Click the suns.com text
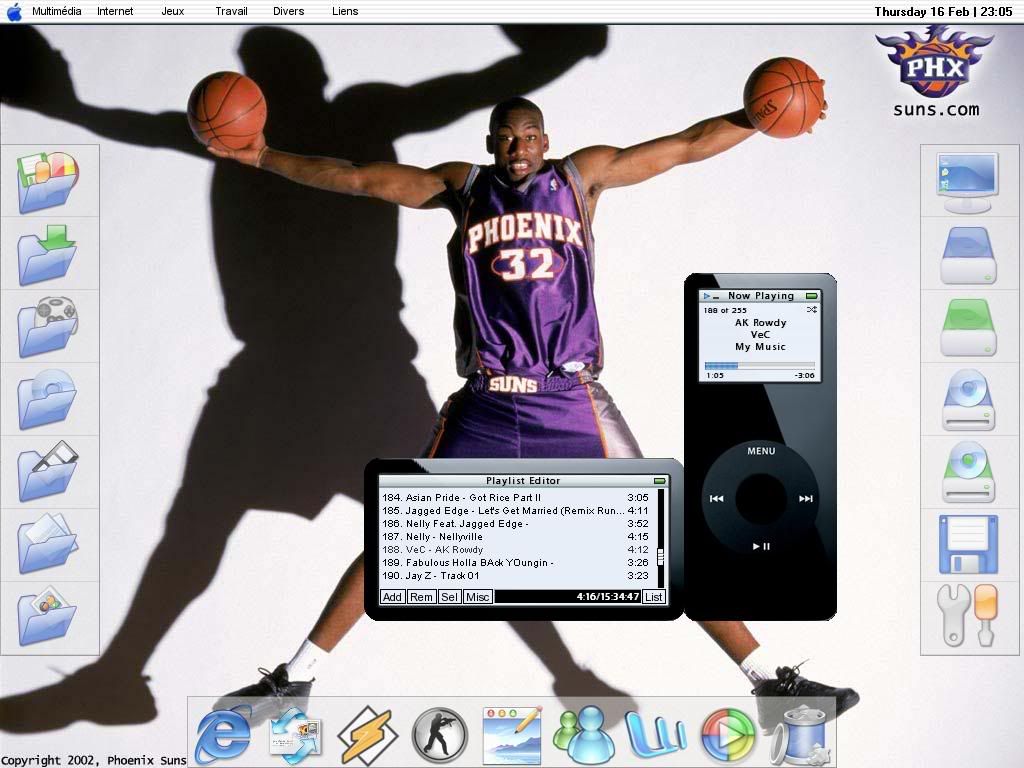Viewport: 1024px width, 768px height. pyautogui.click(x=936, y=110)
